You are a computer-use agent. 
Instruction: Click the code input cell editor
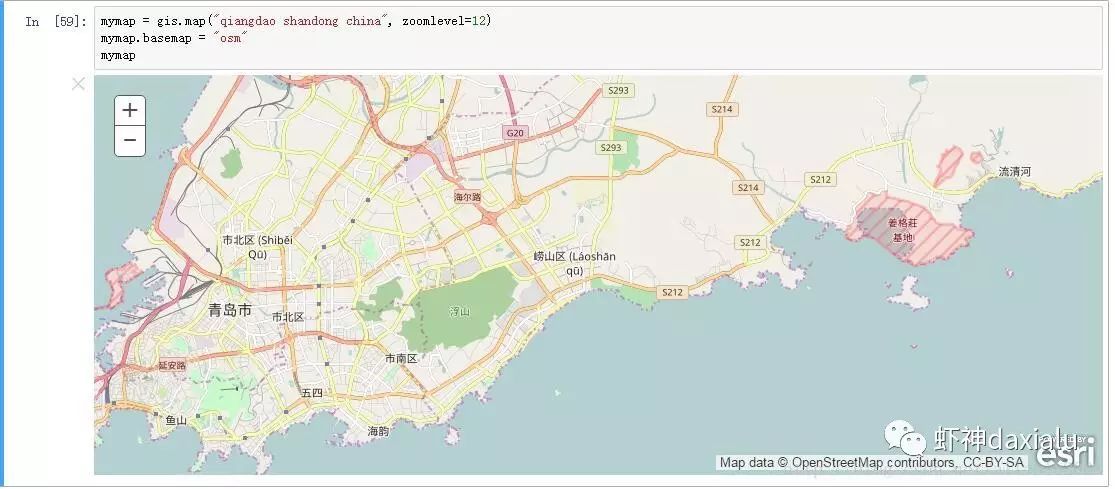598,38
